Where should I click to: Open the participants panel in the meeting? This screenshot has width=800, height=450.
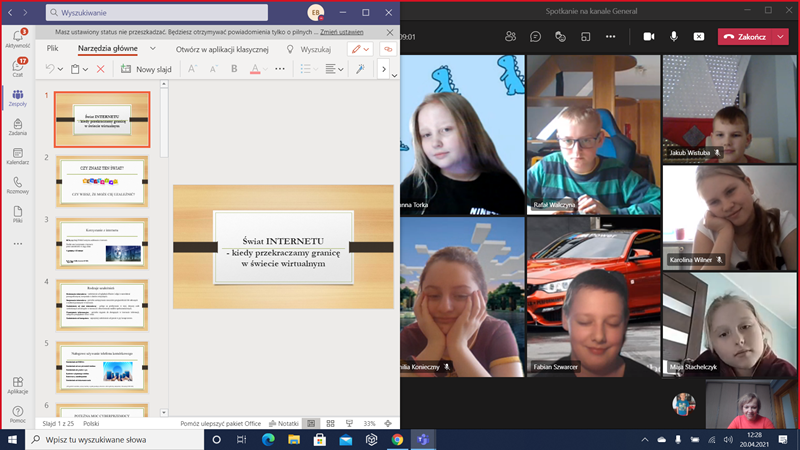(511, 36)
